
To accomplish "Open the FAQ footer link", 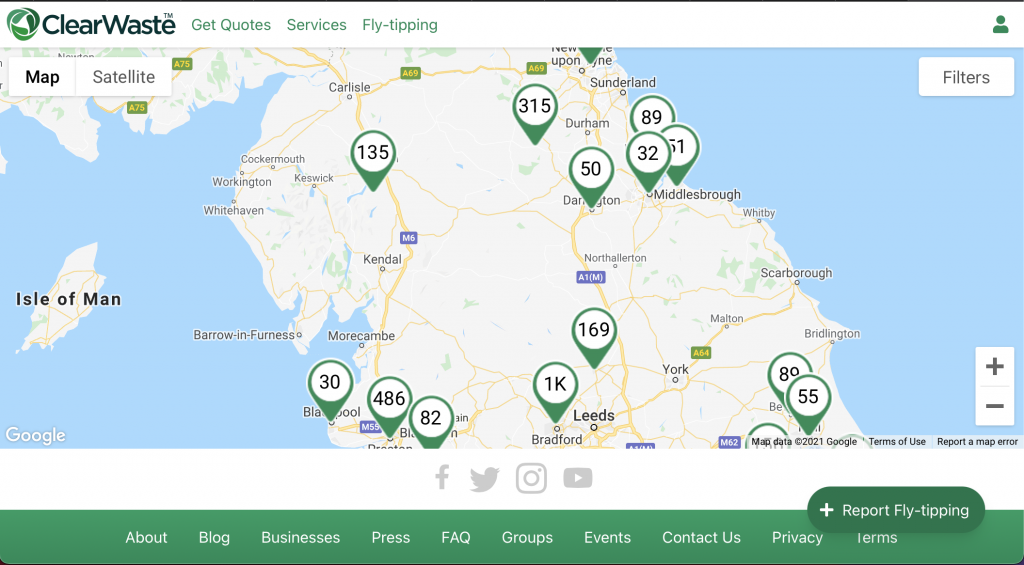I will pyautogui.click(x=456, y=538).
